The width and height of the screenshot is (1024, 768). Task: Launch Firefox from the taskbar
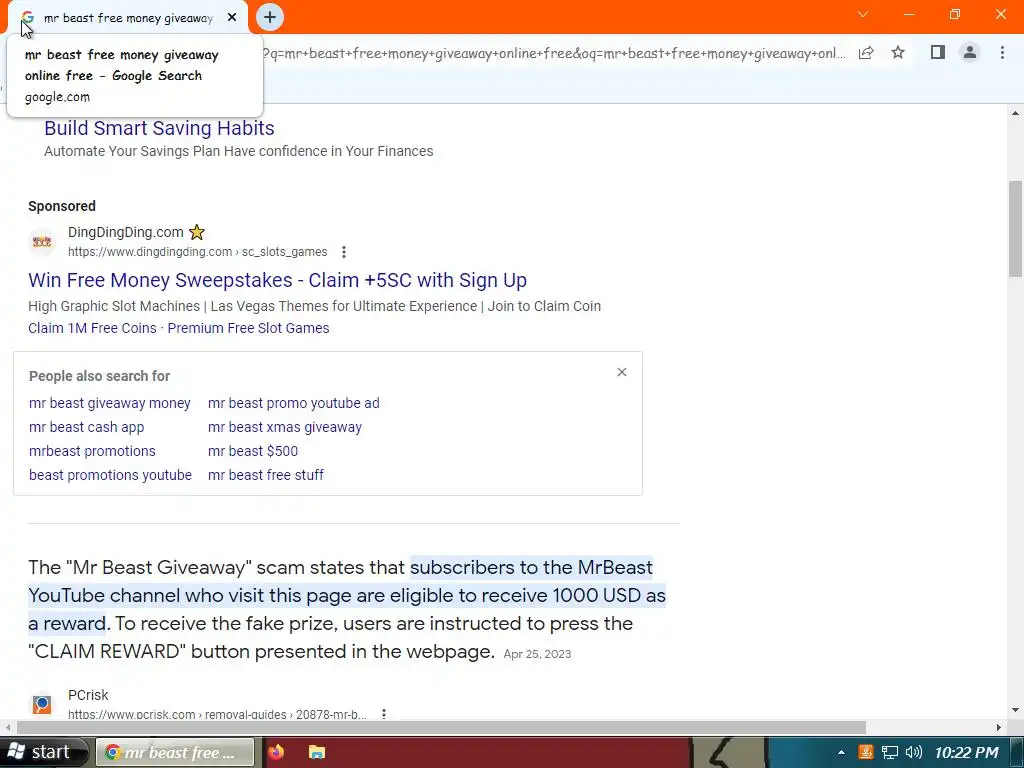pos(276,752)
